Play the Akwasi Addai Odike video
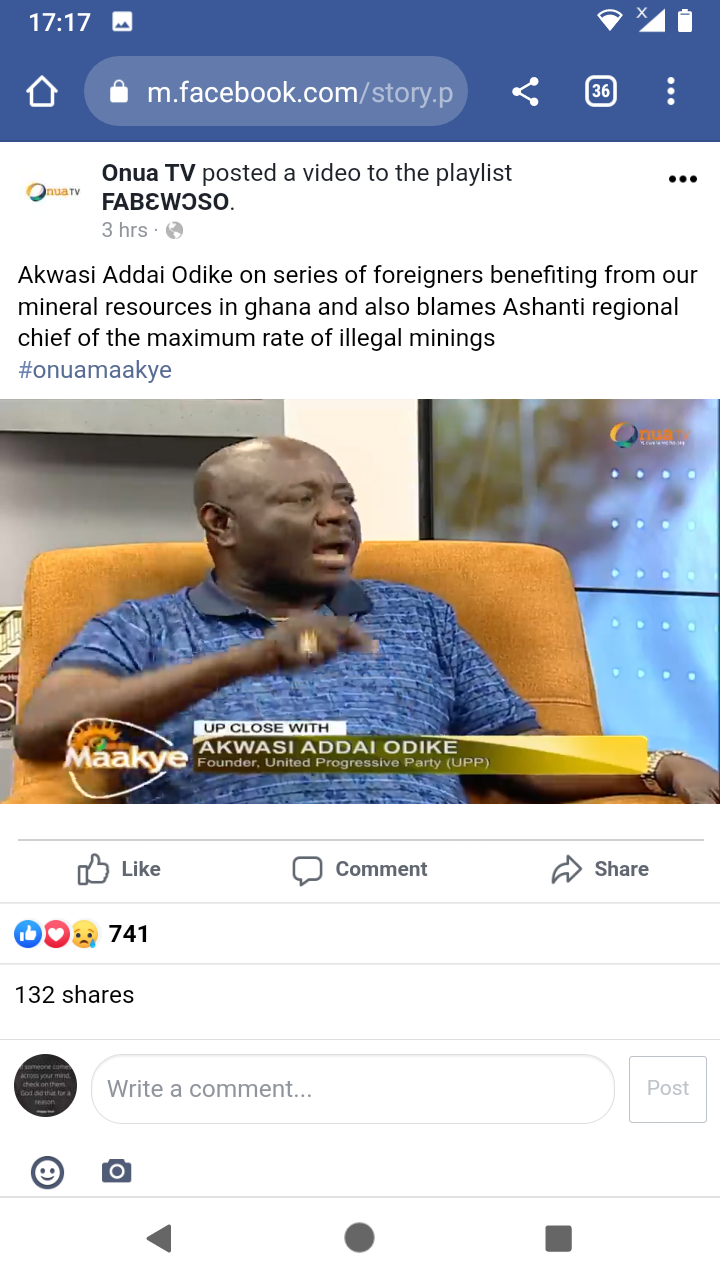This screenshot has width=720, height=1280. point(360,601)
